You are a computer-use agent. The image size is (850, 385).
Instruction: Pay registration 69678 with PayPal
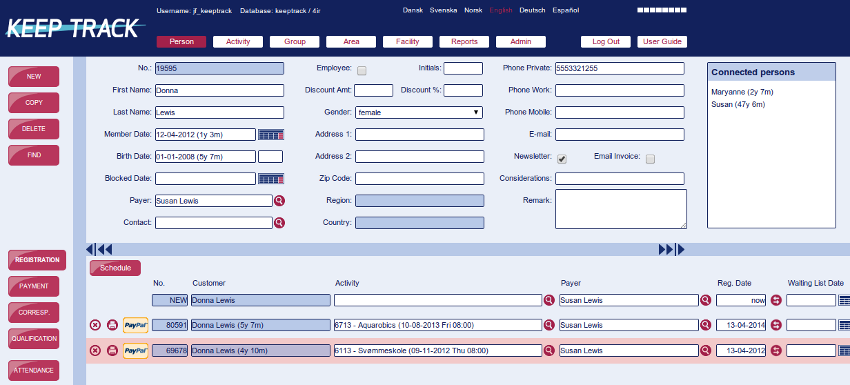(136, 351)
